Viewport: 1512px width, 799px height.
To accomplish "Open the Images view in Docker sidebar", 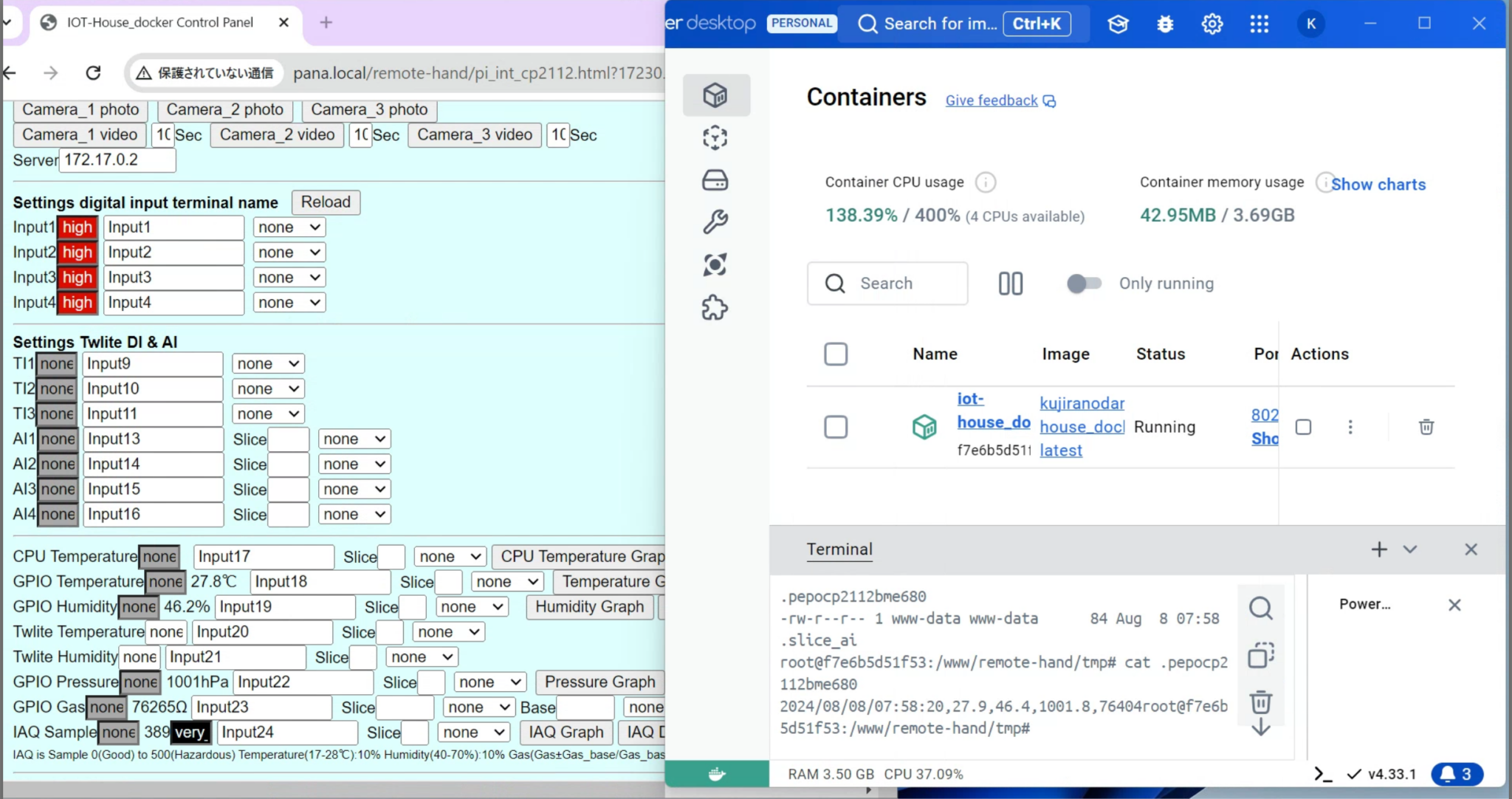I will (x=715, y=138).
